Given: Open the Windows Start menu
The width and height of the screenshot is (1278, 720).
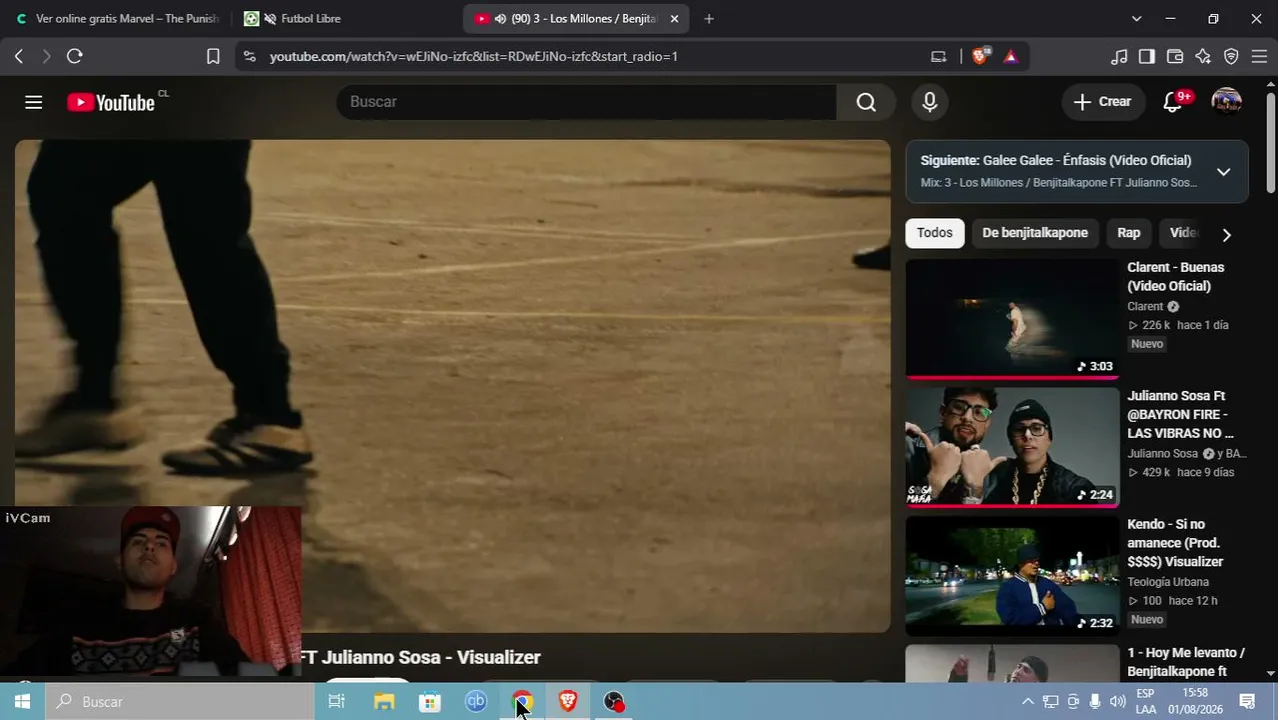Looking at the screenshot, I should 22,701.
